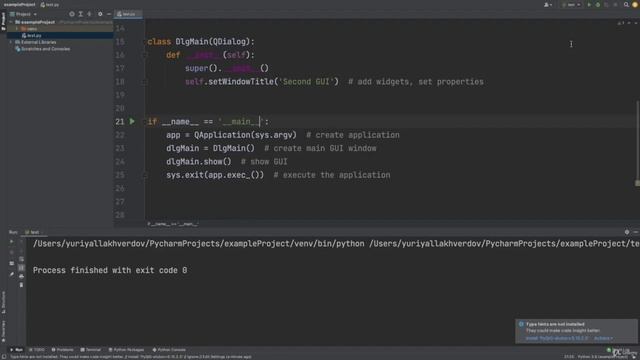Place cursor on line 23 dlgMain = DlgMain()
Screen dimensions: 640x360
[210, 148]
